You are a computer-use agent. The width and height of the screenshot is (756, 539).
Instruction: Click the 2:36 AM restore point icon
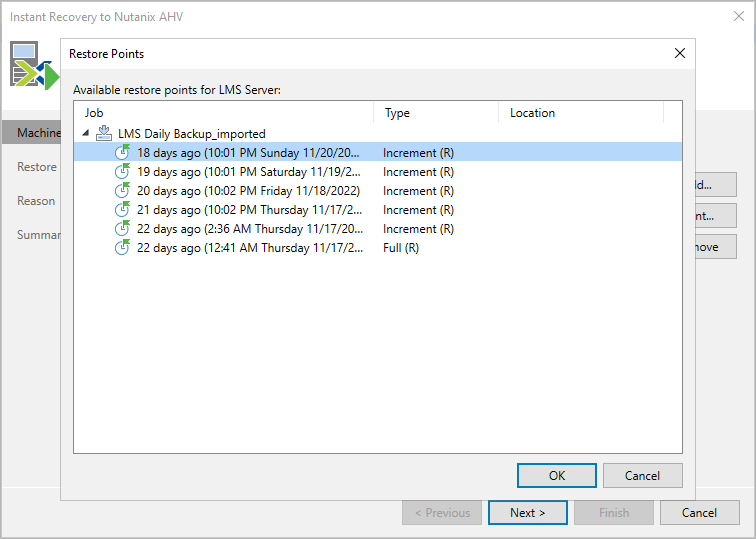click(122, 228)
